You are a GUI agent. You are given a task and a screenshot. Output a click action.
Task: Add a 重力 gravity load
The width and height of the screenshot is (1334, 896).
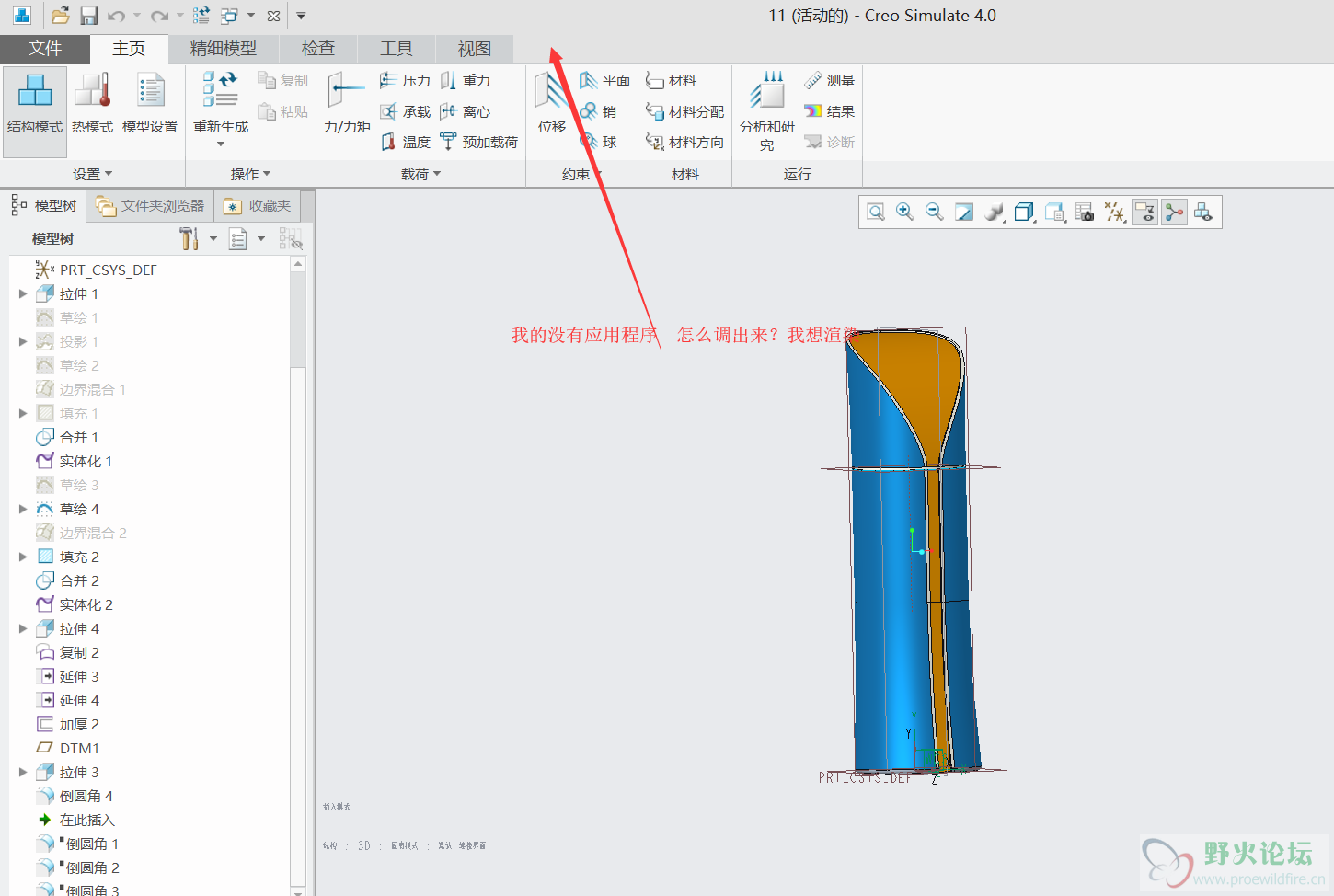click(x=466, y=81)
